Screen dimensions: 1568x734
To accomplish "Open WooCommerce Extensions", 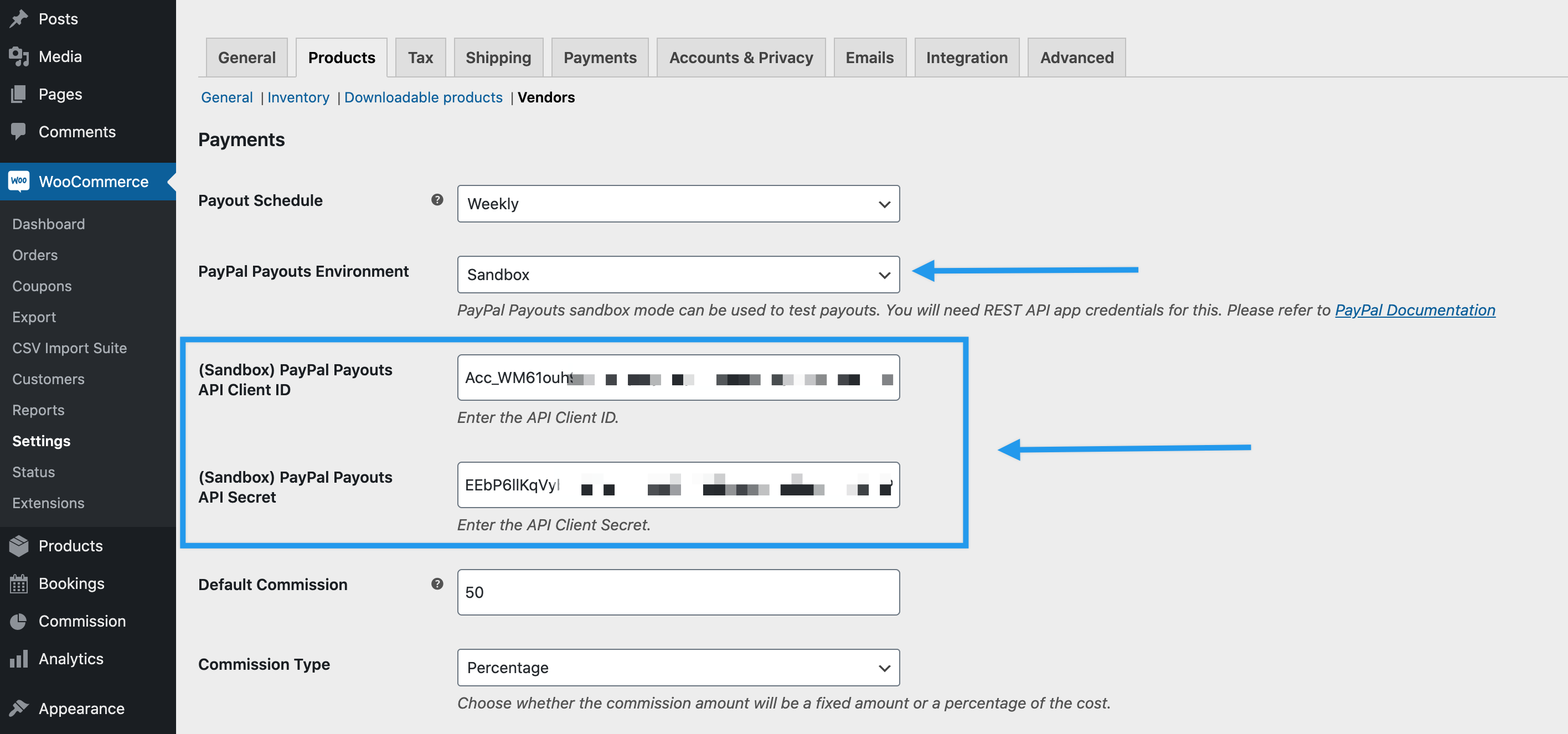I will click(48, 503).
